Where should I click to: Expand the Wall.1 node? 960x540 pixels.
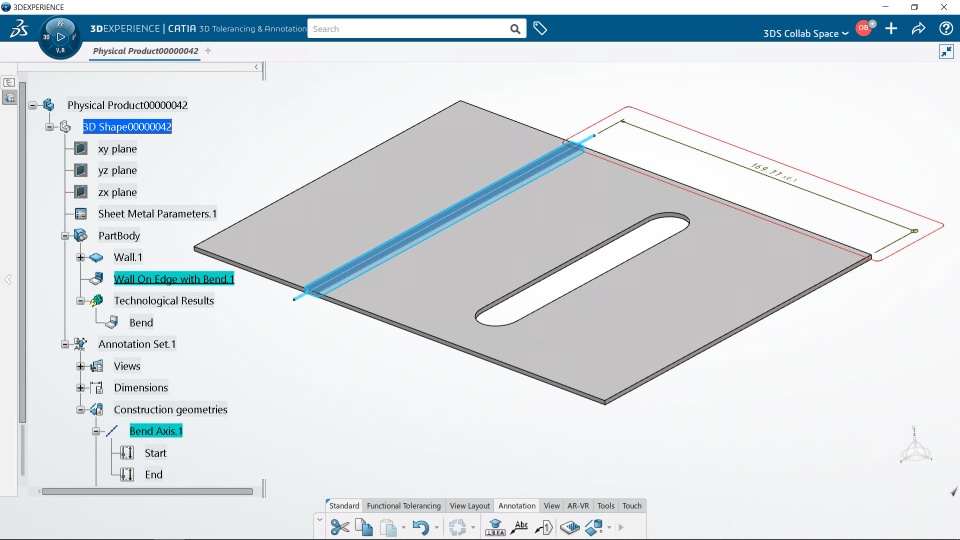(80, 258)
